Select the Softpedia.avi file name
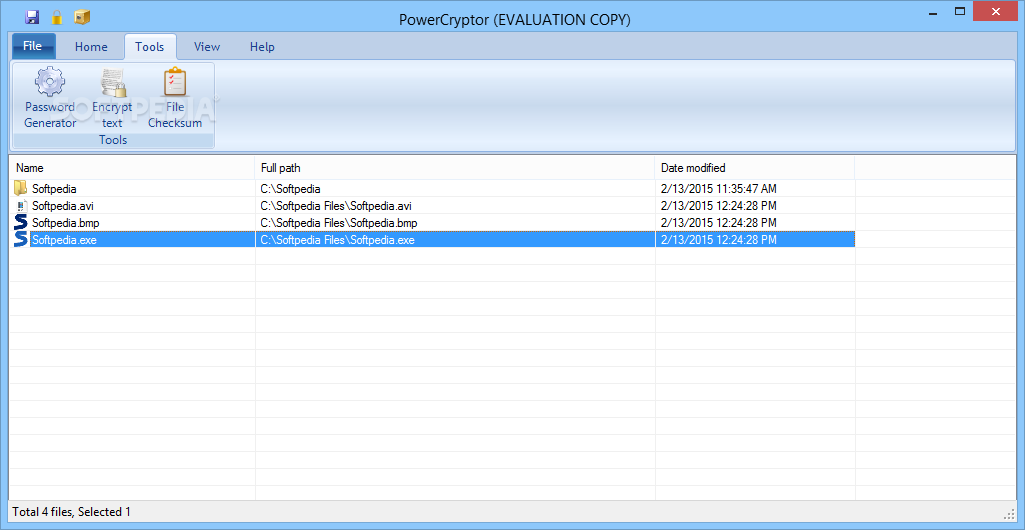This screenshot has width=1025, height=530. [x=63, y=206]
